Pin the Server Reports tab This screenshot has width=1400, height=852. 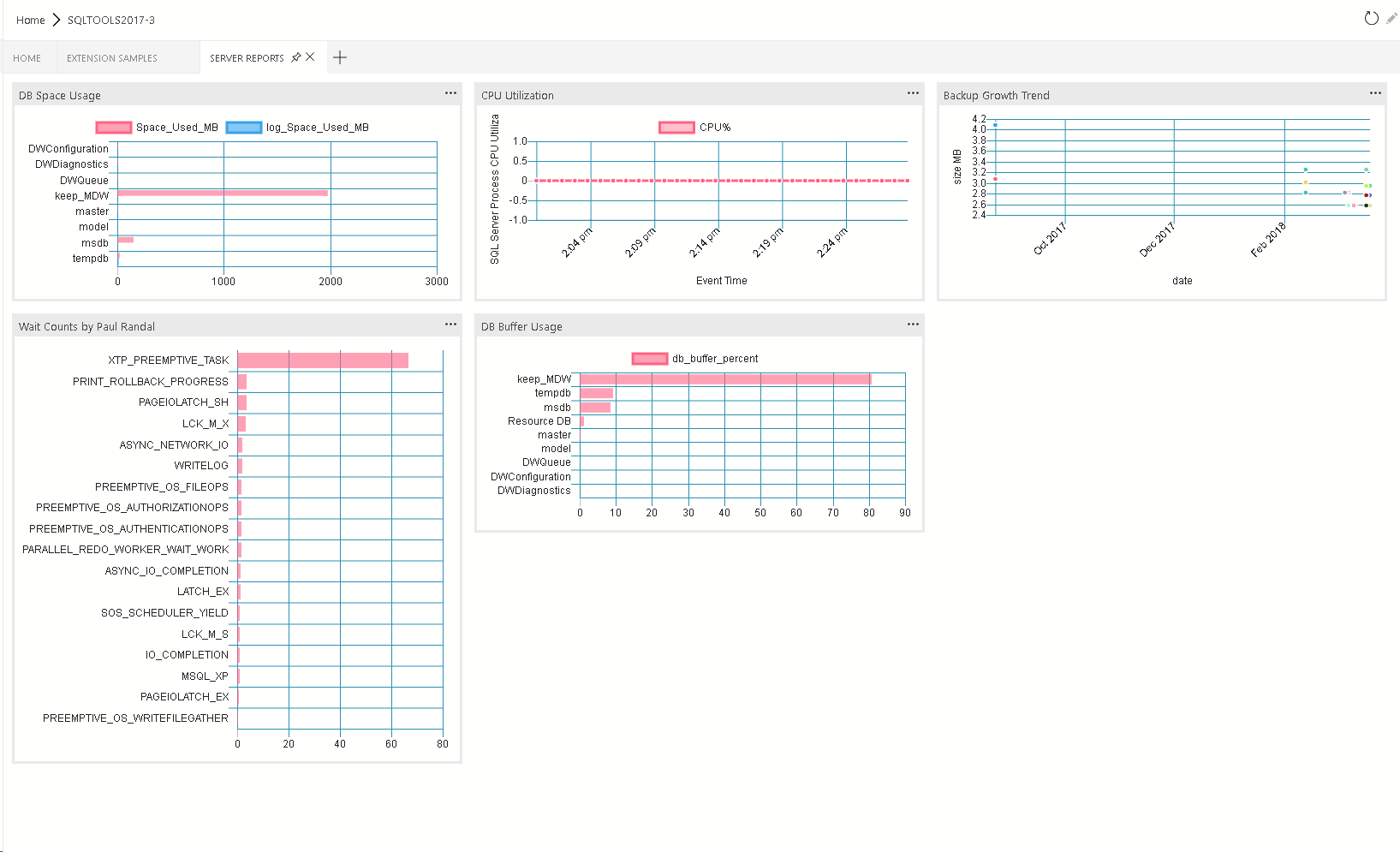pos(296,57)
